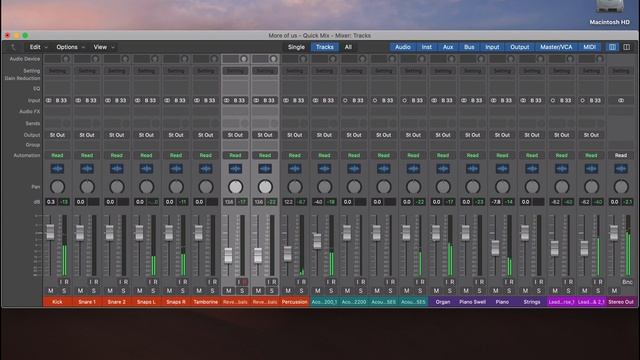This screenshot has width=640, height=360.
Task: Open the Options menu in the mixer
Action: [70, 47]
